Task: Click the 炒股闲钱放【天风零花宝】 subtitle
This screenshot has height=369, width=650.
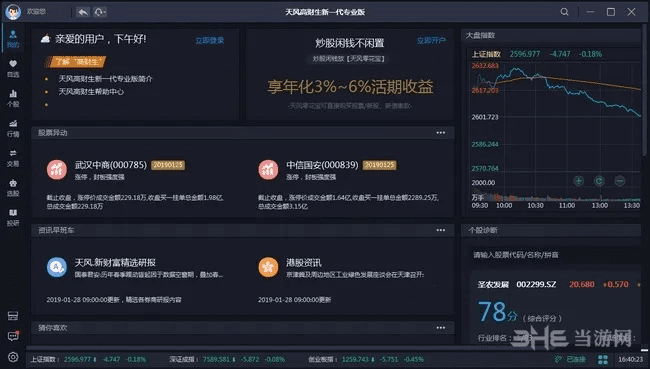Action: pyautogui.click(x=349, y=59)
